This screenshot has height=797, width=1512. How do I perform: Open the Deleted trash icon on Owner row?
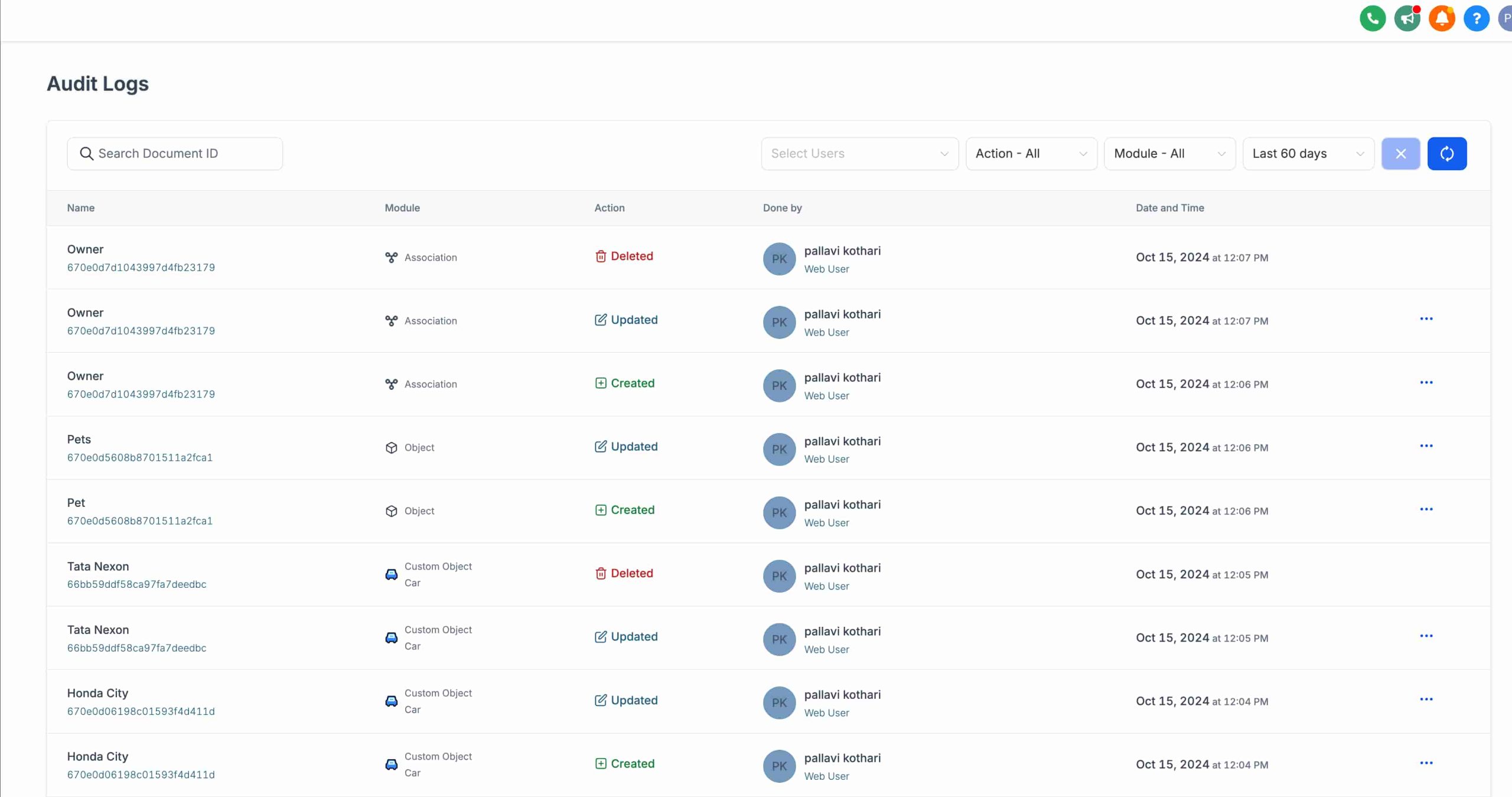601,256
